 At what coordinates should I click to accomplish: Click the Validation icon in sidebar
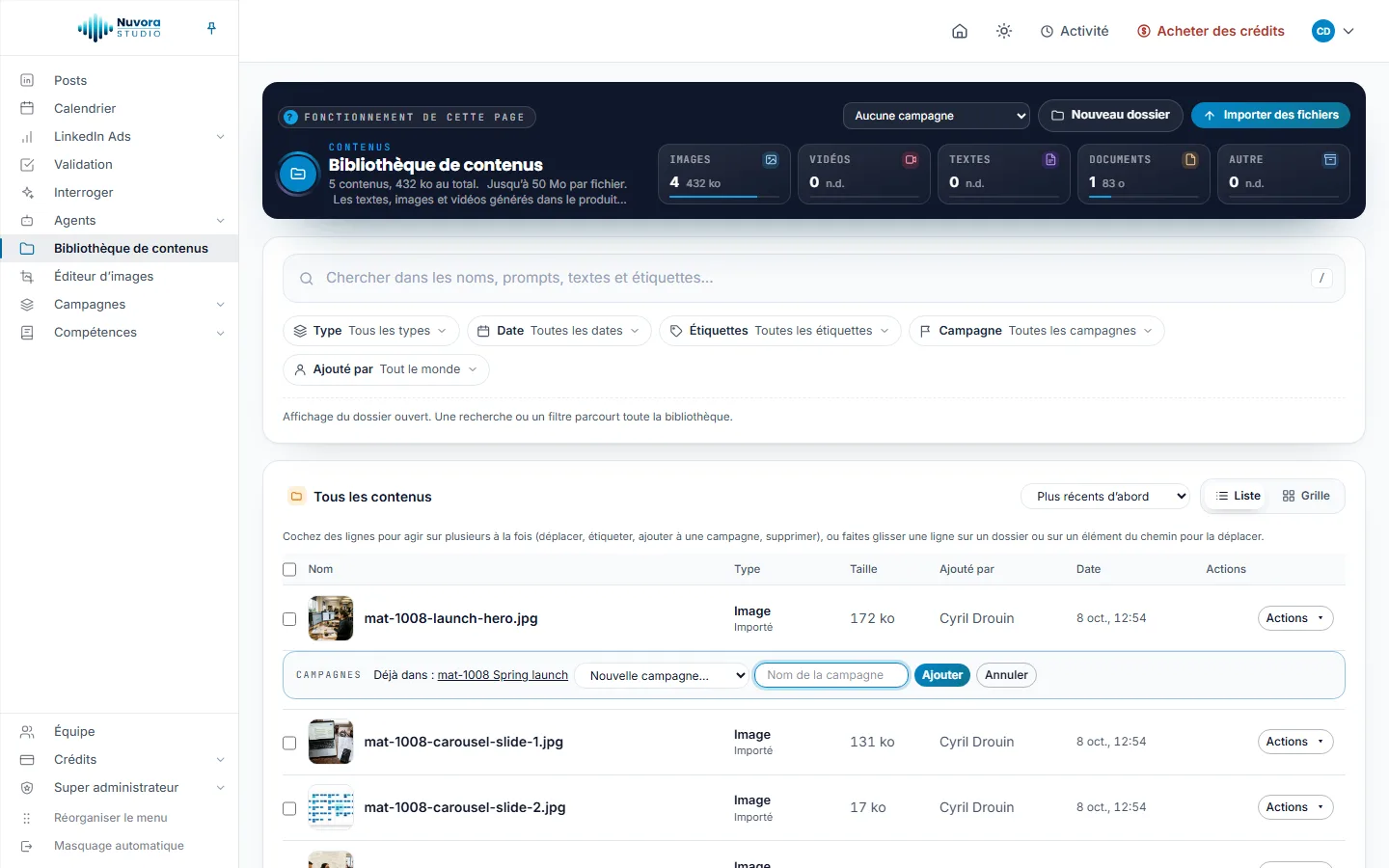coord(27,164)
